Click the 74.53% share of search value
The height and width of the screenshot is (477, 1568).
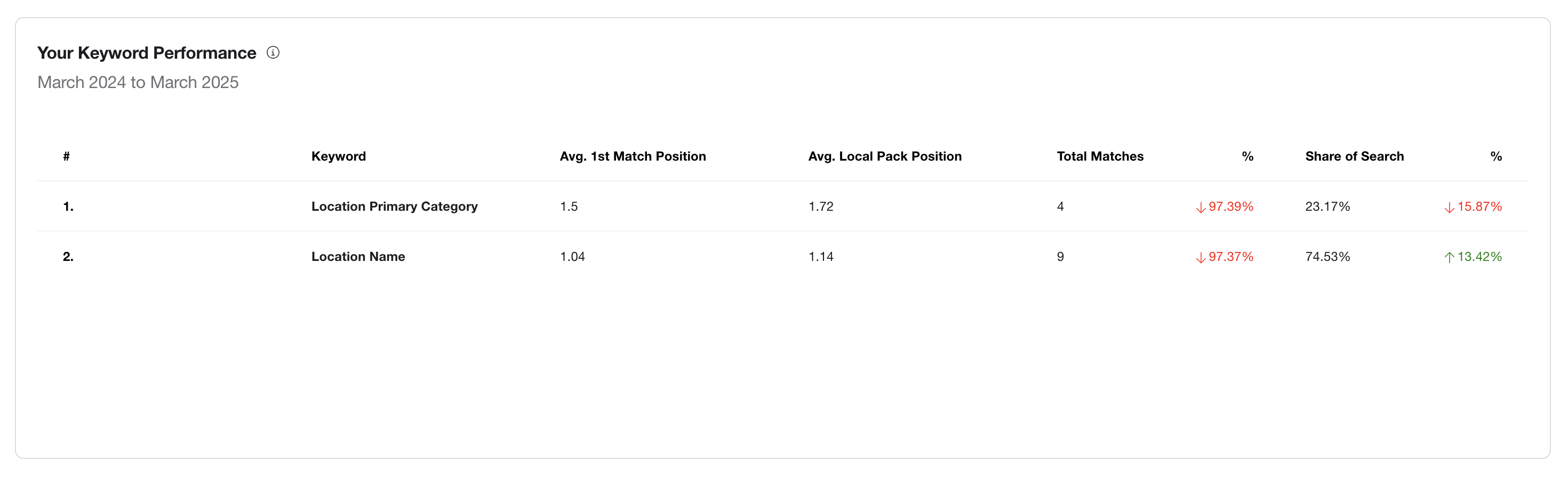click(1327, 257)
